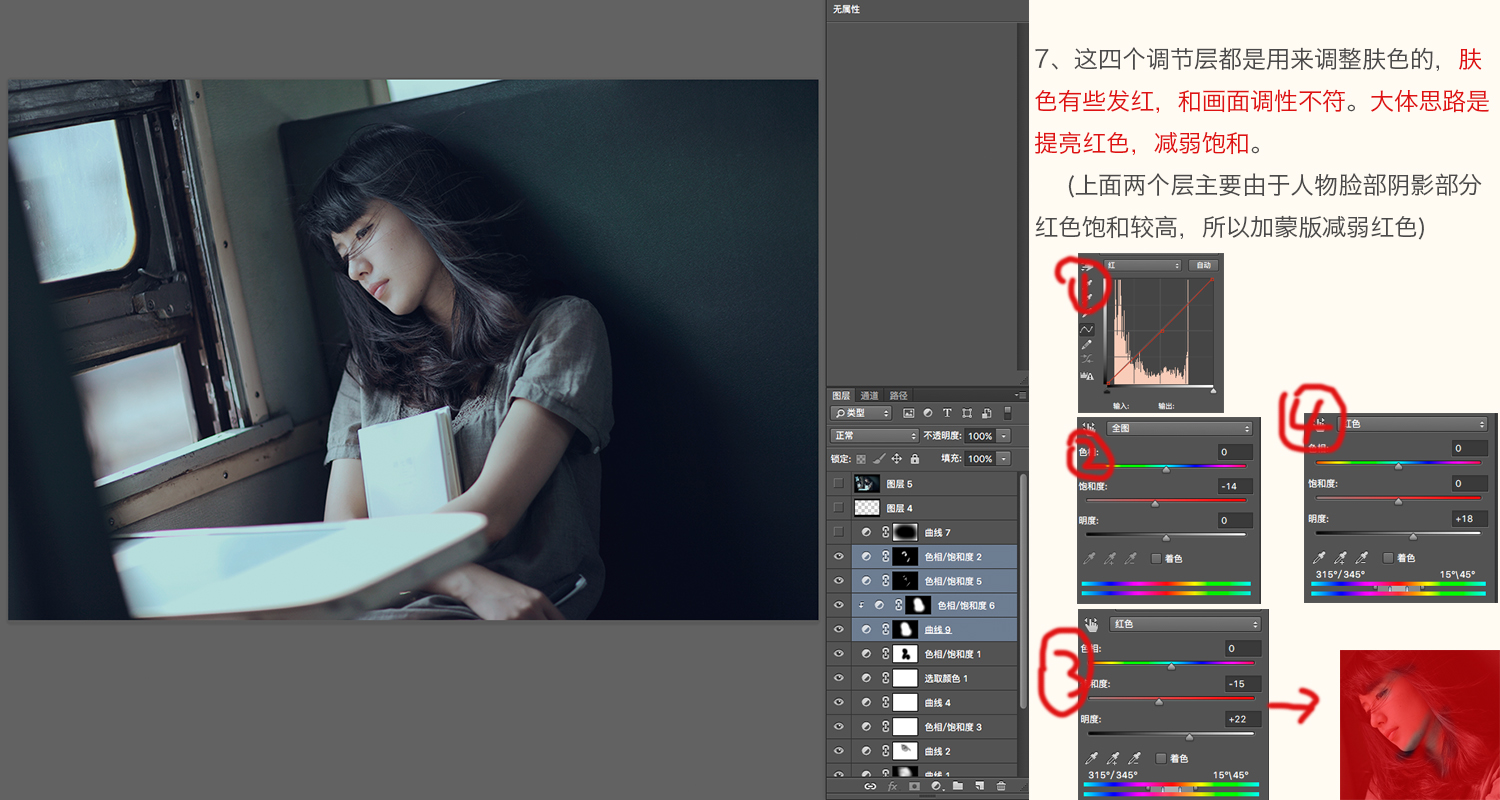Click the delete layer trash icon

tap(1001, 787)
